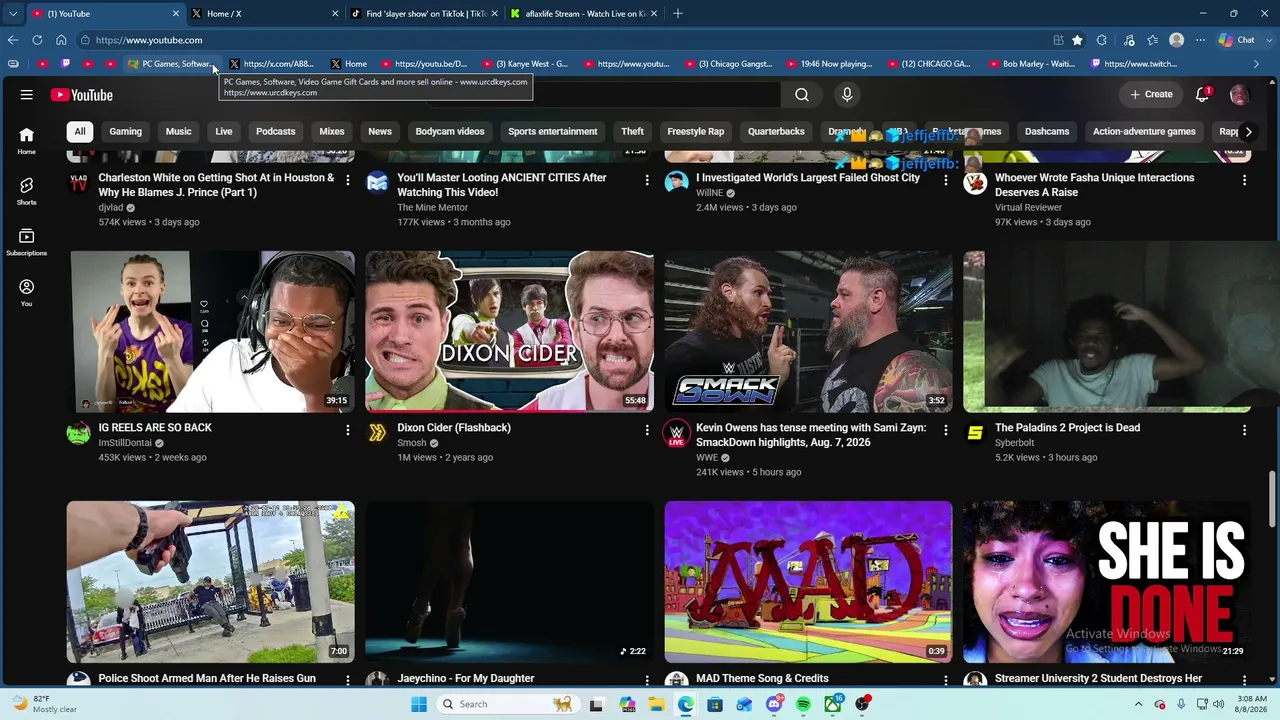This screenshot has height=720, width=1280.
Task: Open Microsoft Edge from the taskbar
Action: (685, 704)
